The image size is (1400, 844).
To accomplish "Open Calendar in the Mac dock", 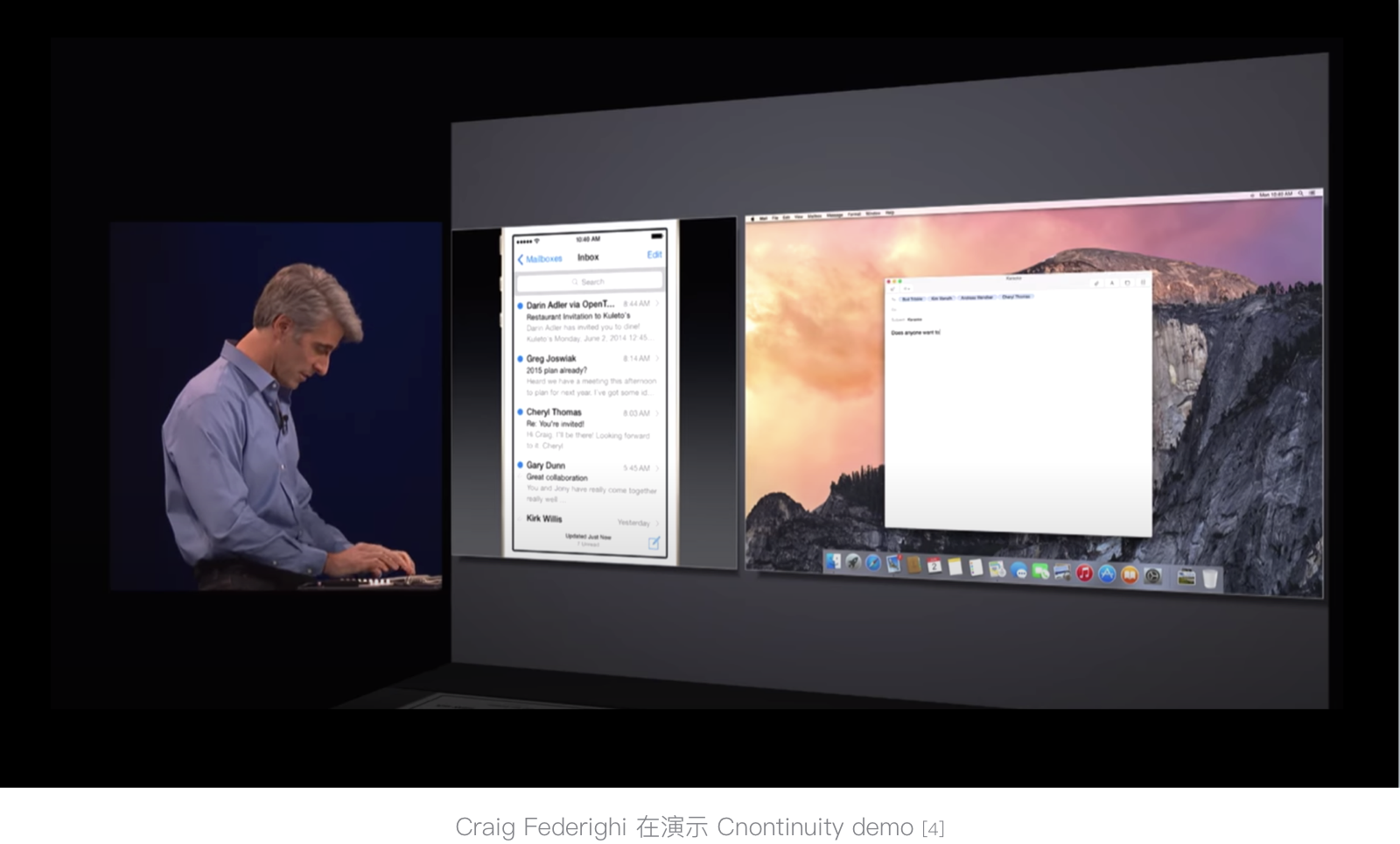I will coord(934,566).
